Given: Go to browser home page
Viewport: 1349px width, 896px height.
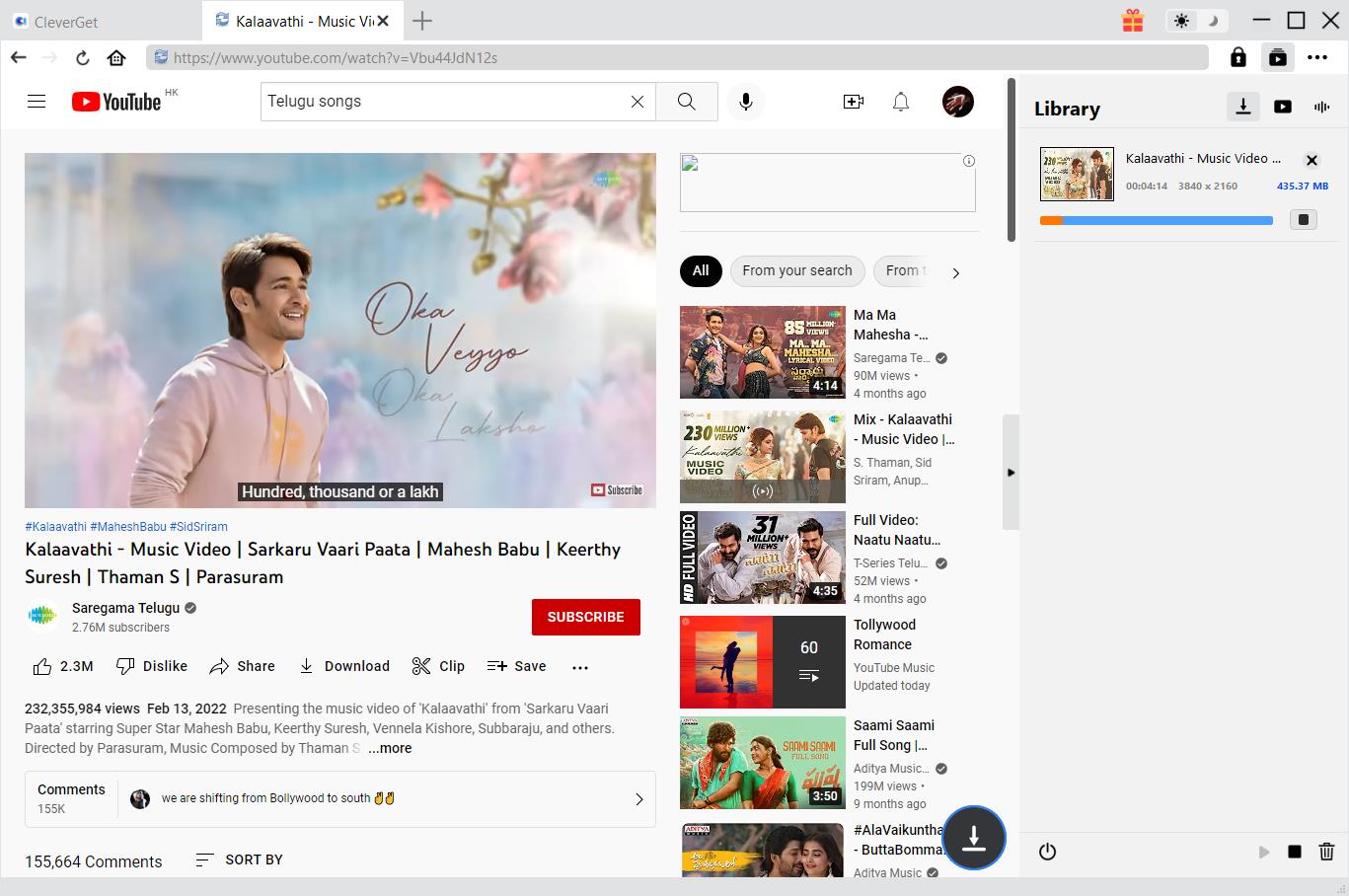Looking at the screenshot, I should point(116,57).
